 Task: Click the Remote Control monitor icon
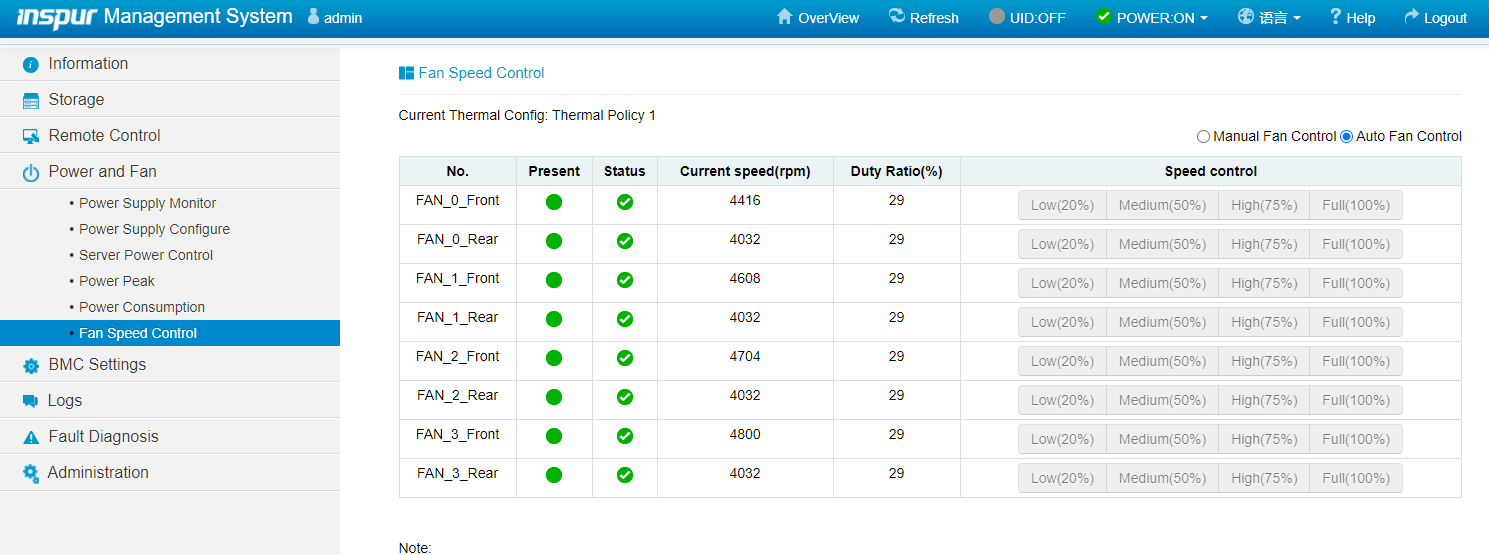coord(31,136)
